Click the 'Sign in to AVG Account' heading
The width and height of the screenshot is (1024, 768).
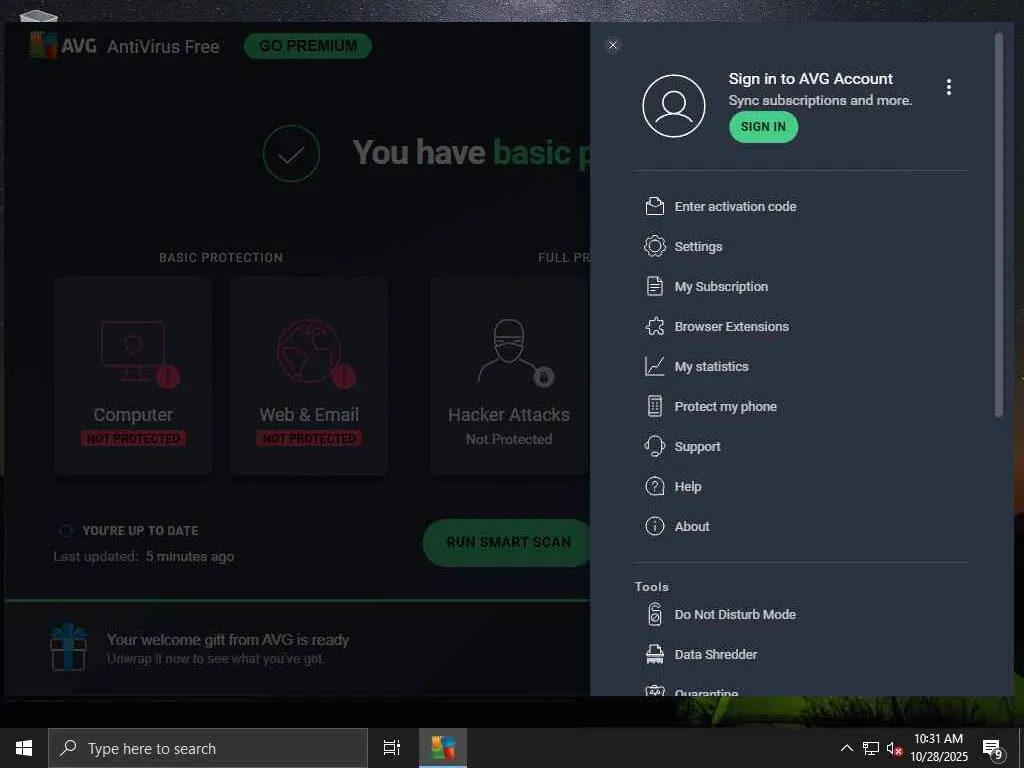[810, 79]
